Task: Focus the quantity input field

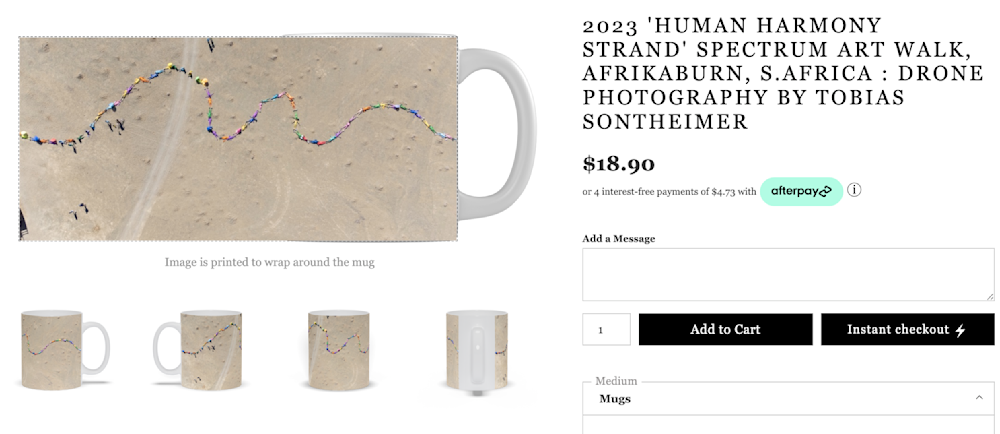Action: click(606, 329)
